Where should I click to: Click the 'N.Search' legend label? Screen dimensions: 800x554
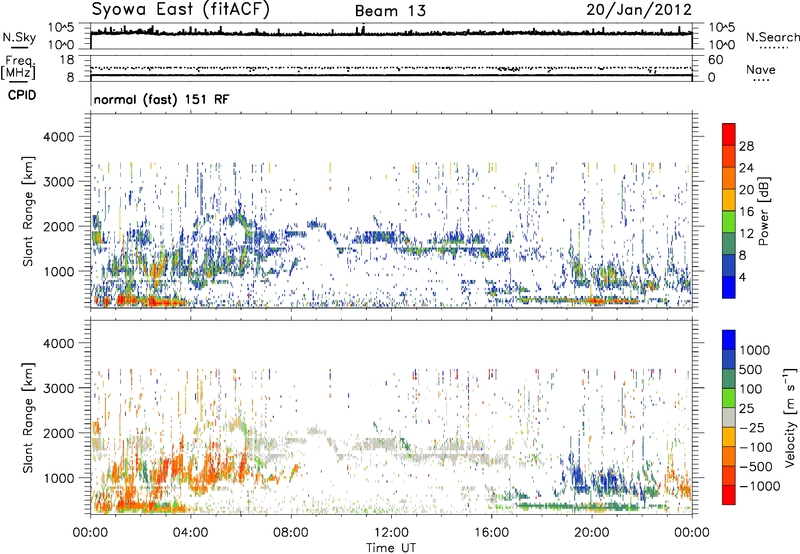[772, 37]
